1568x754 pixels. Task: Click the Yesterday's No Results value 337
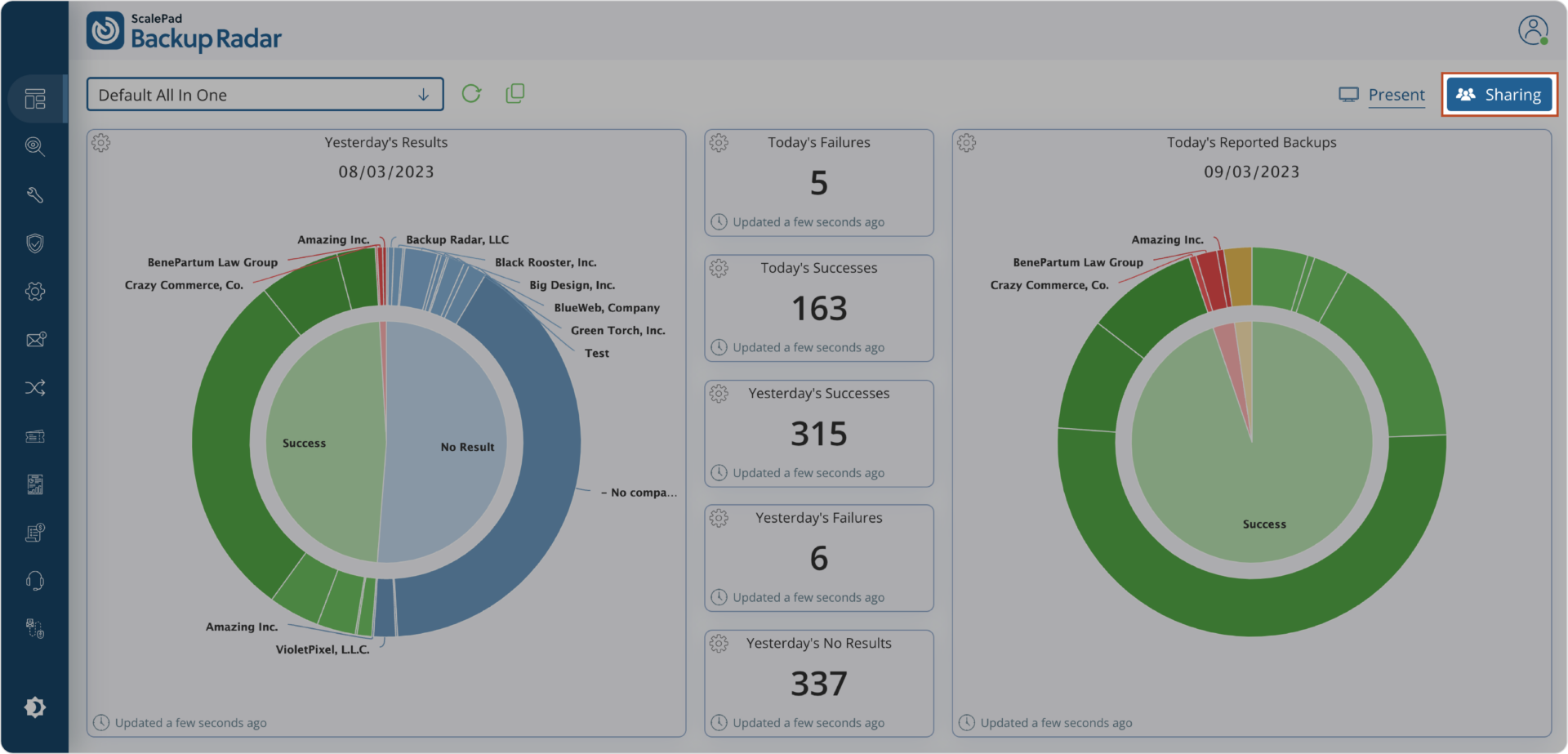click(819, 684)
